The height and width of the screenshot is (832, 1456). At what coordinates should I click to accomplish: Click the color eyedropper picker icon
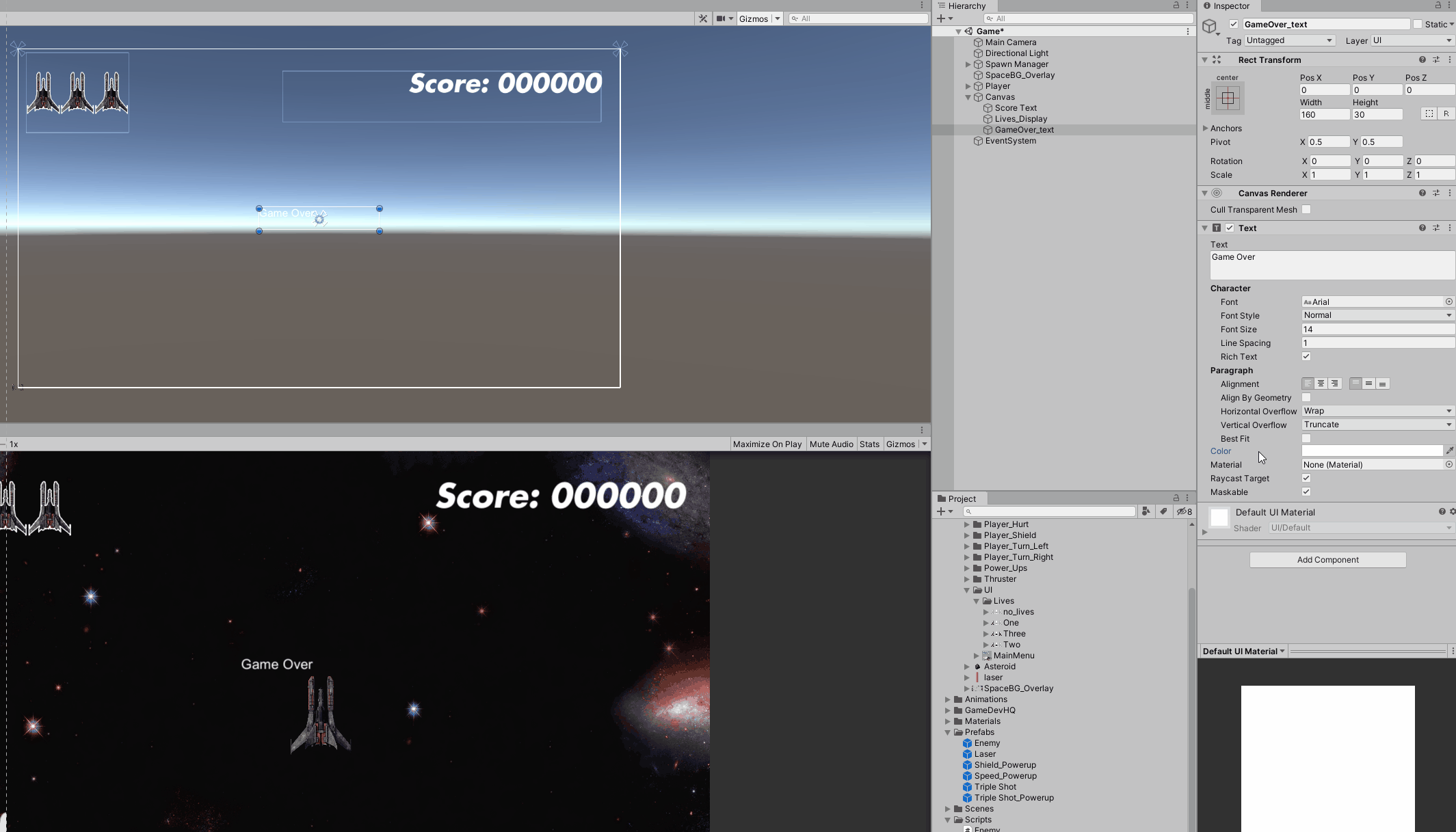tap(1449, 451)
